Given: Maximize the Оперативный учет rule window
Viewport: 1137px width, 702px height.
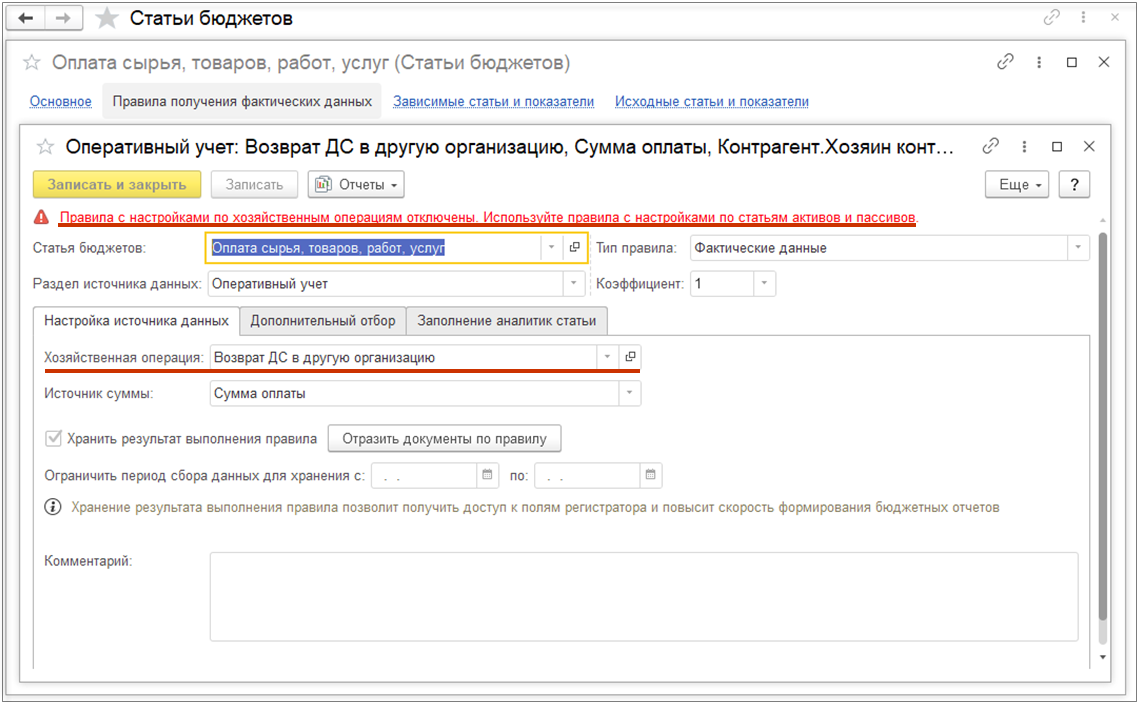Looking at the screenshot, I should (x=1057, y=146).
